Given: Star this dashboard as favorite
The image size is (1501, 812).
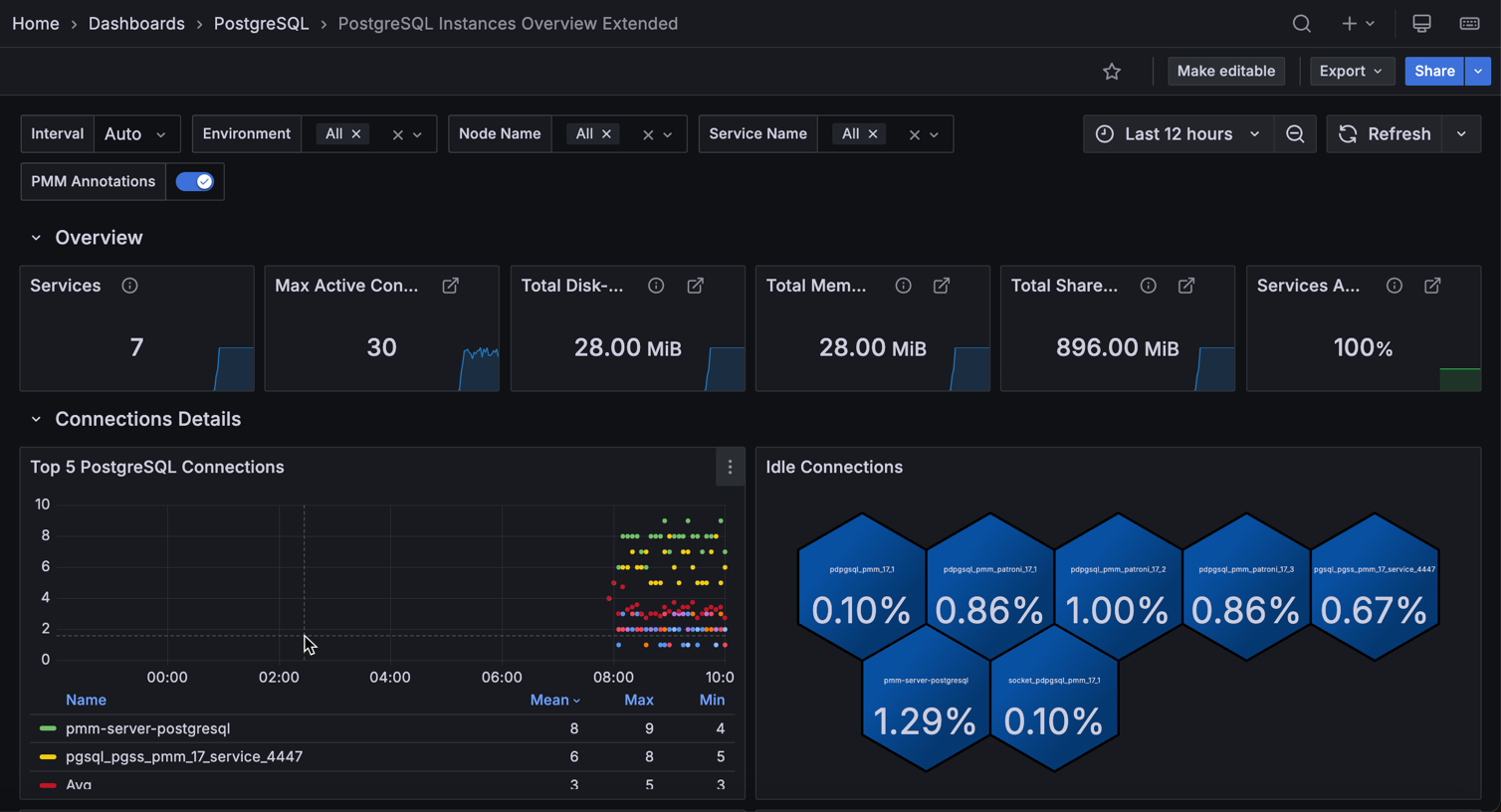Looking at the screenshot, I should (x=1112, y=72).
